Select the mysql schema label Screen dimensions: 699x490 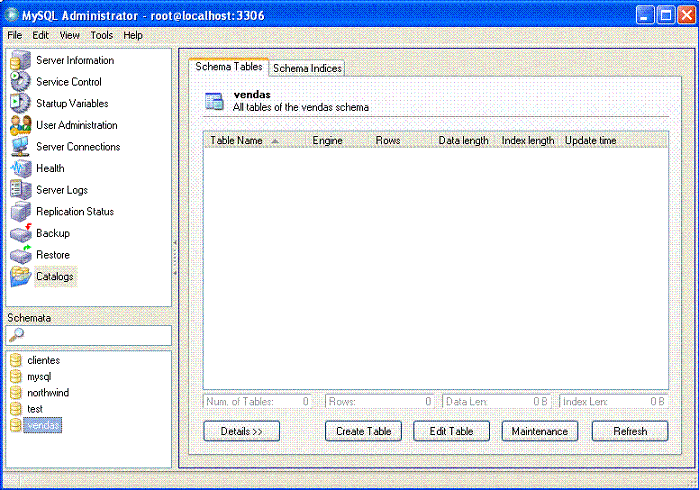(x=39, y=376)
